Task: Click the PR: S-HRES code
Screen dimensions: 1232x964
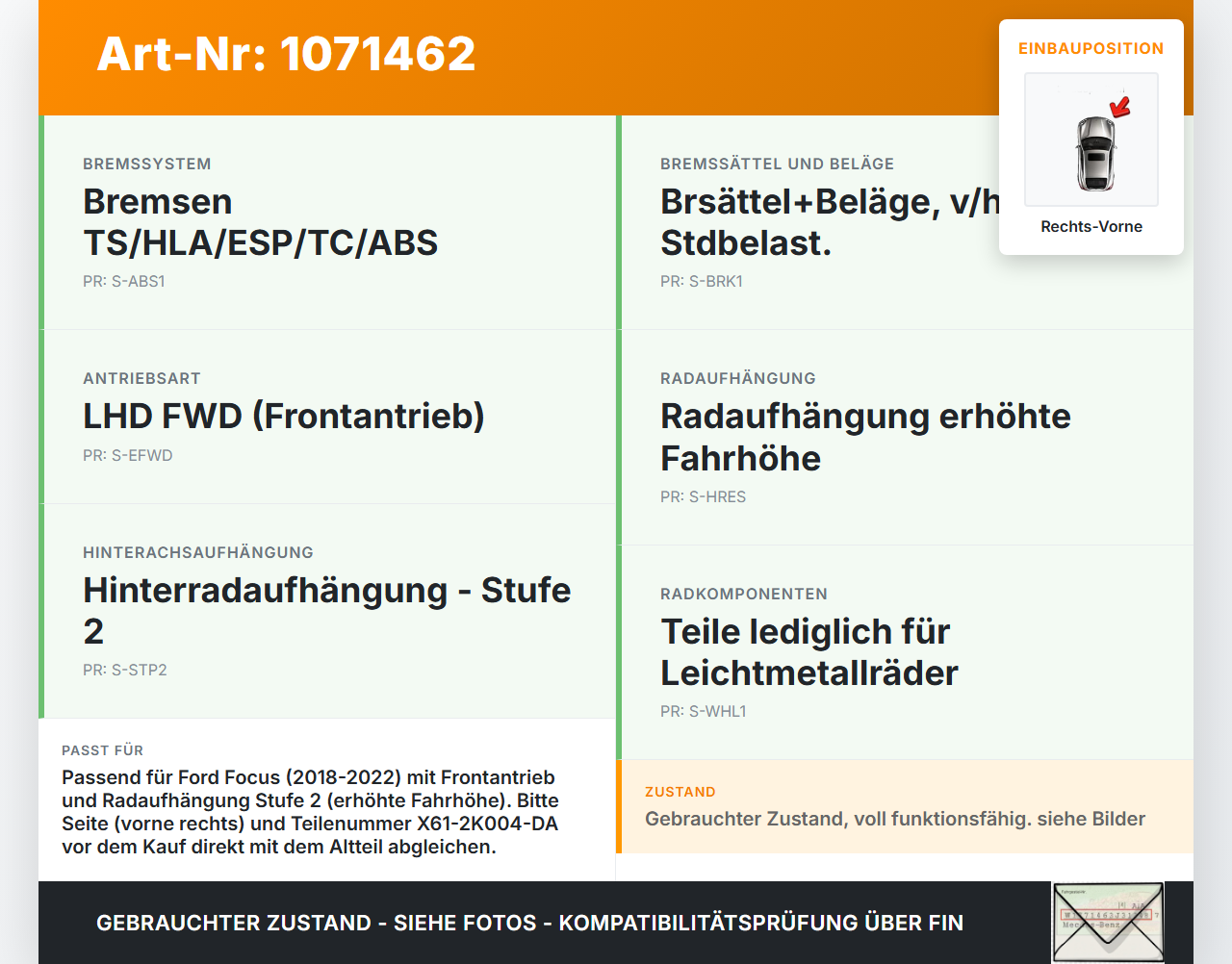Action: [704, 497]
